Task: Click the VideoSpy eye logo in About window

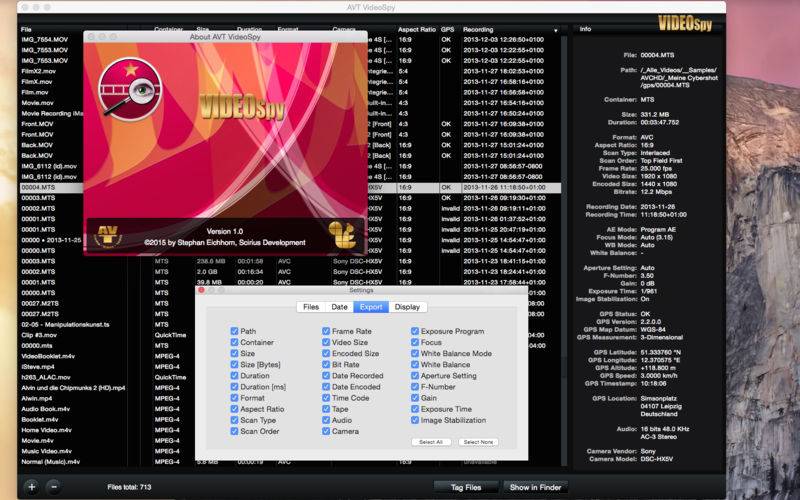Action: point(131,89)
